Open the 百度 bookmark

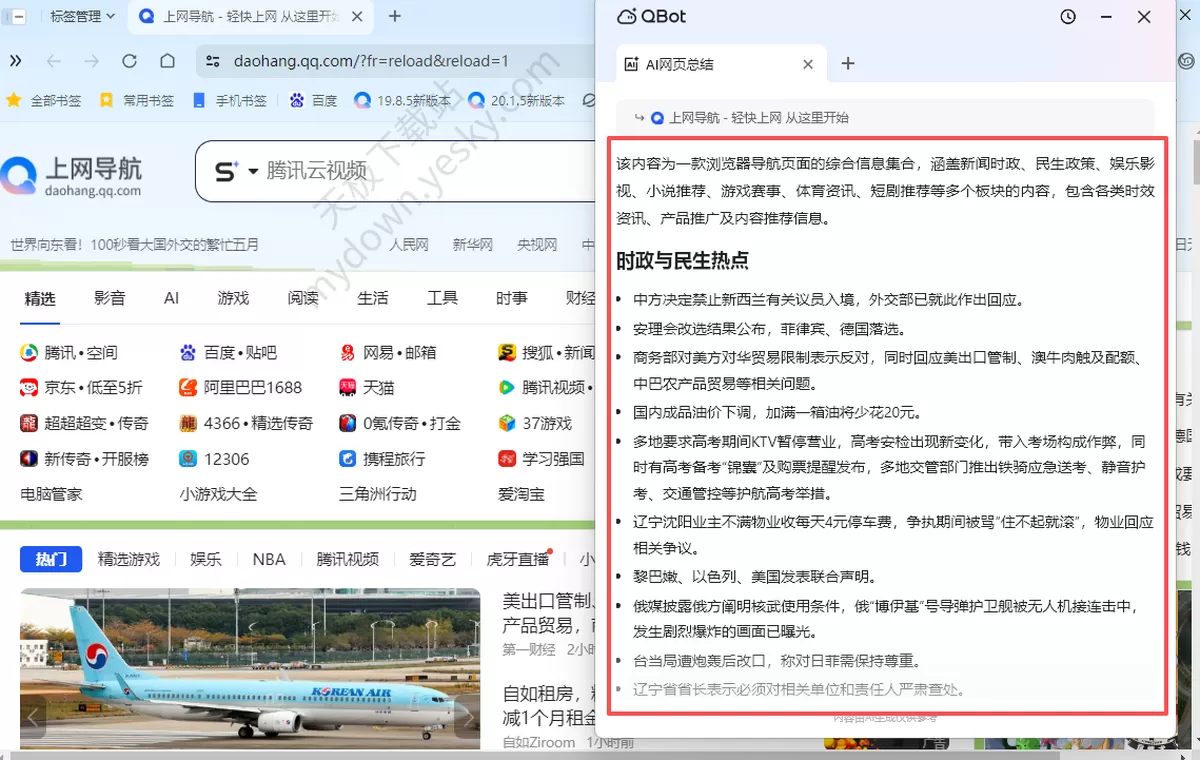coord(314,101)
